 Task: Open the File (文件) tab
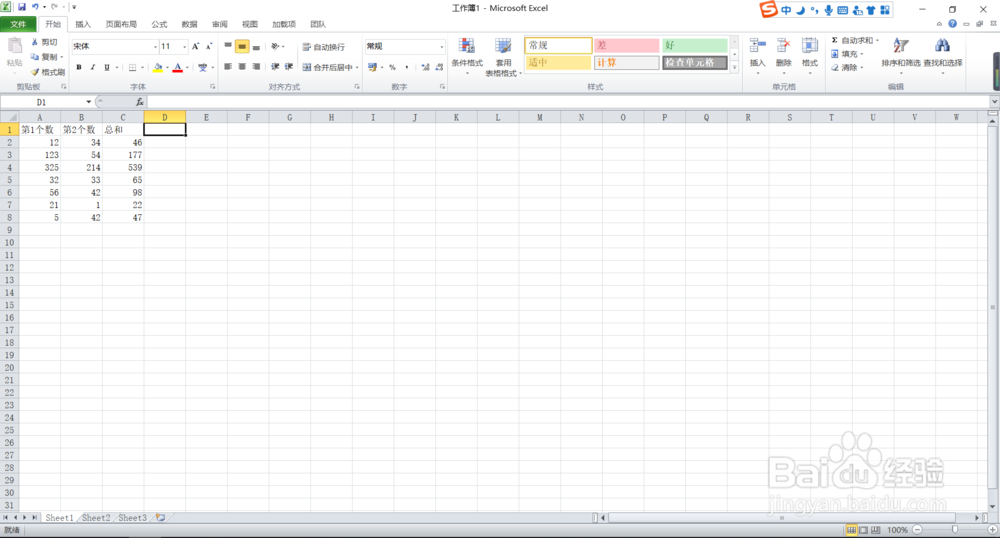[x=18, y=24]
